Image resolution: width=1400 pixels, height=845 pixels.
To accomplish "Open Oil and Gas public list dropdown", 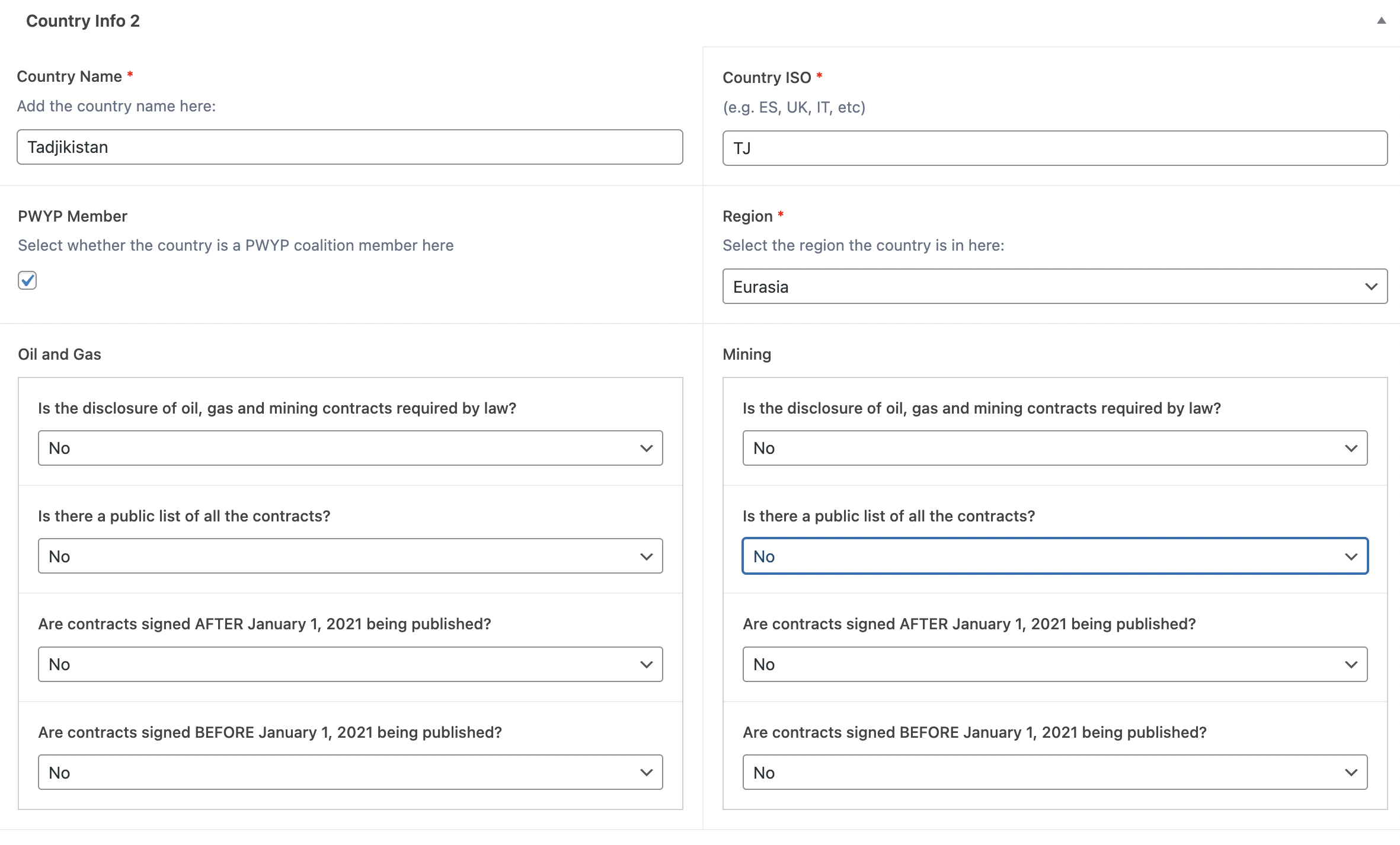I will 350,556.
